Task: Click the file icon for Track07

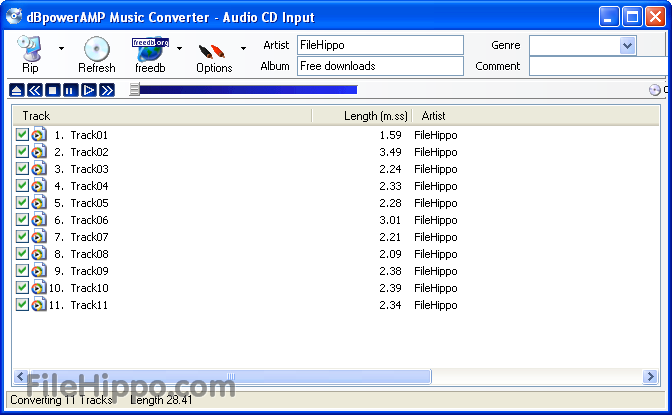Action: point(39,237)
